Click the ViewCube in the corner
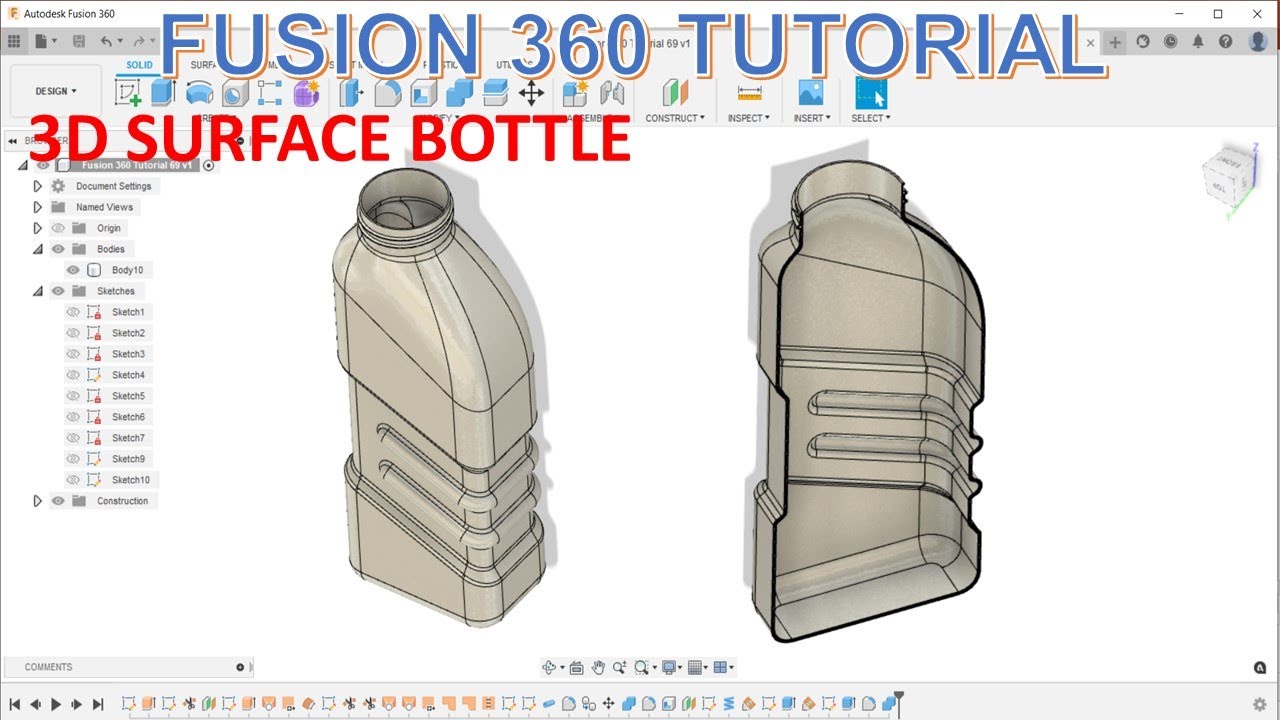 click(1225, 176)
